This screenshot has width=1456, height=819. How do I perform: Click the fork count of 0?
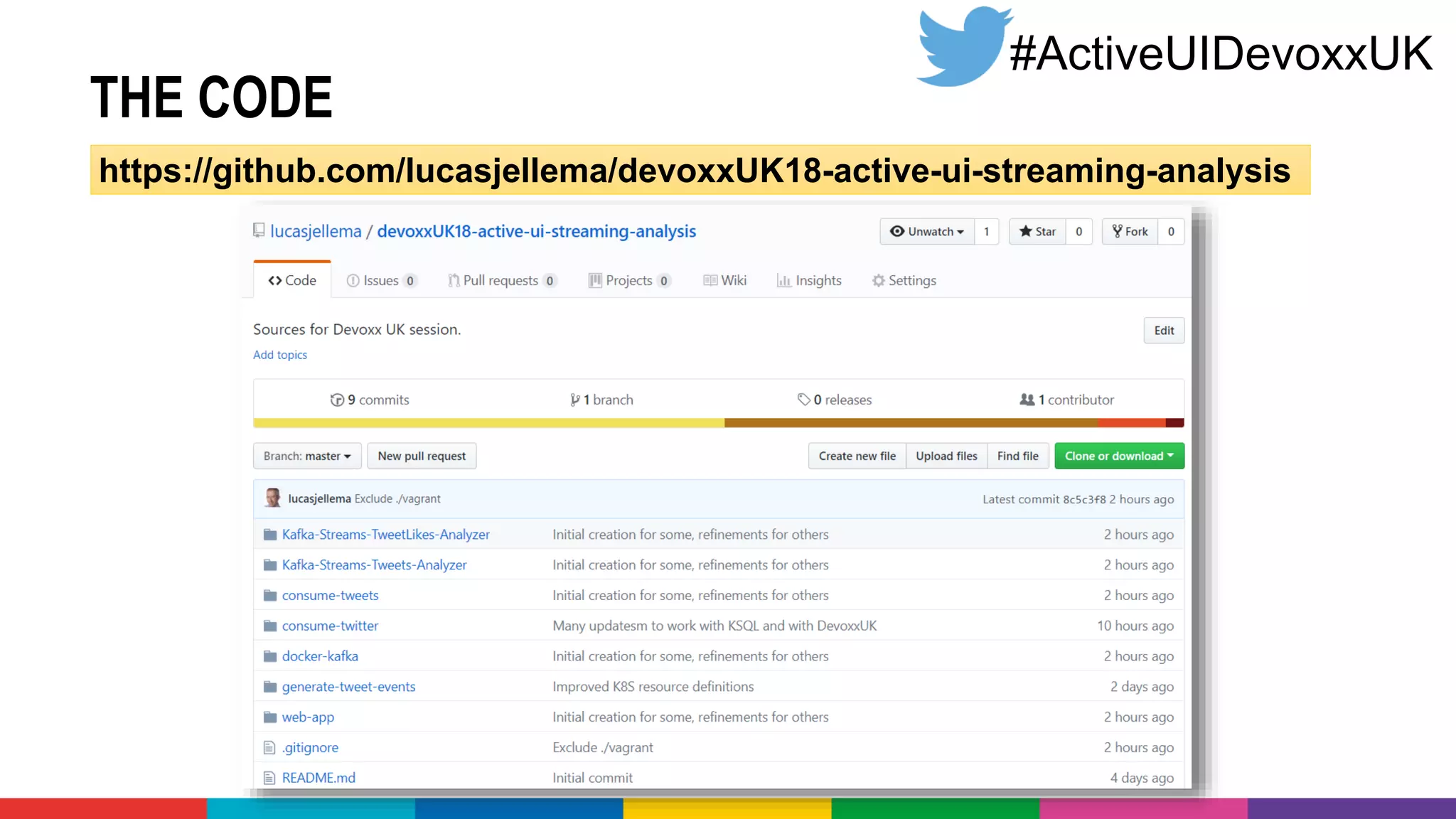(x=1171, y=232)
